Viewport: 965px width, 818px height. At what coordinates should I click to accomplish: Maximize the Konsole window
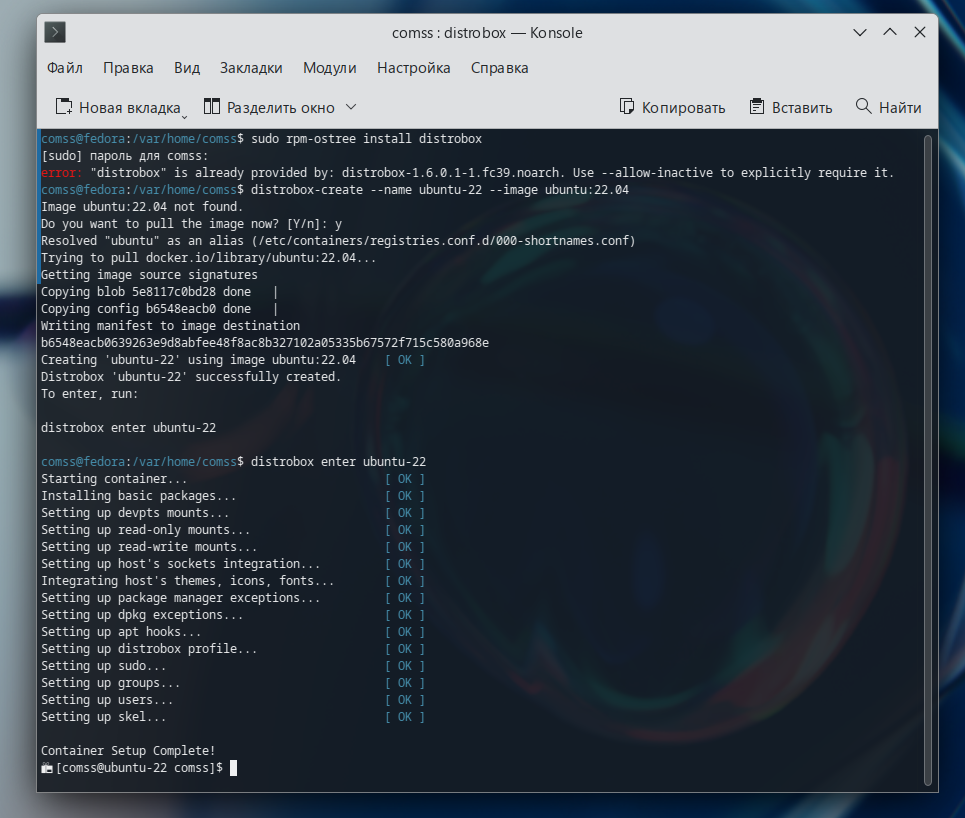[890, 32]
